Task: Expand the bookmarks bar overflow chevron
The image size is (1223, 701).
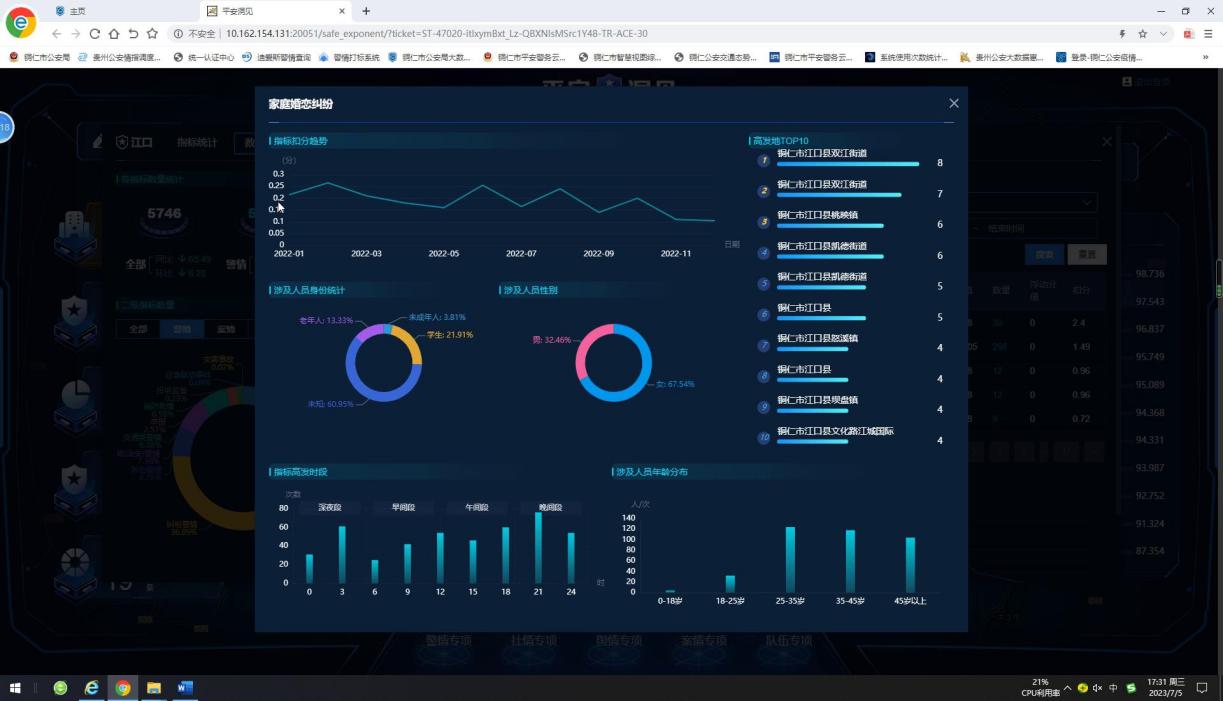Action: [1209, 57]
